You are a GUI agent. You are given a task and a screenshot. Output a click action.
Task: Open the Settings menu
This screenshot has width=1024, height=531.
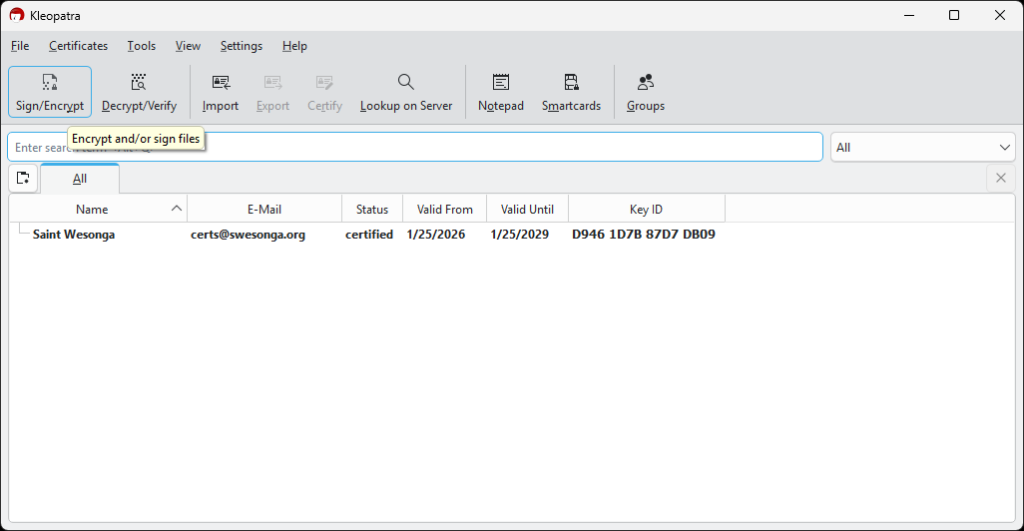[x=241, y=46]
